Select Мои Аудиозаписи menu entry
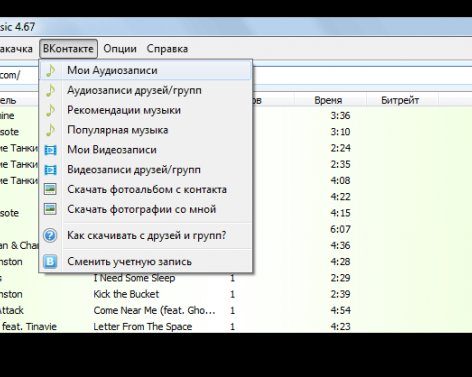 145,70
